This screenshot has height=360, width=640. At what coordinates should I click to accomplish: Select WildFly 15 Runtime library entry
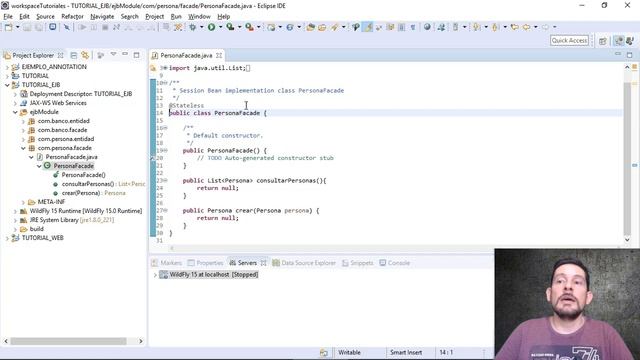pos(86,211)
